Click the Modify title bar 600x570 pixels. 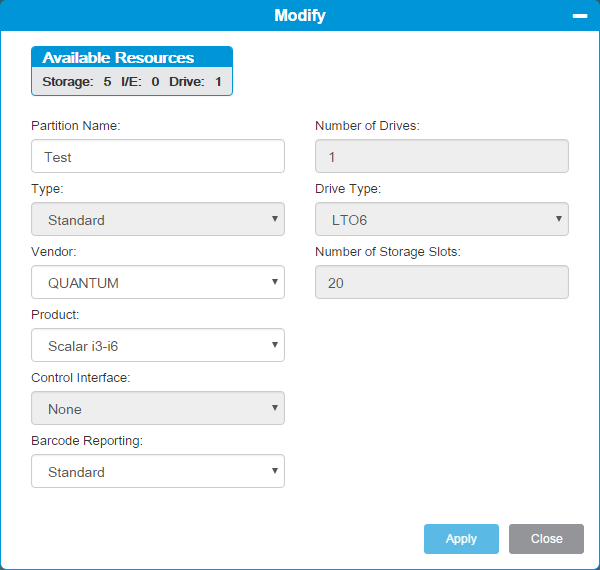(x=300, y=16)
